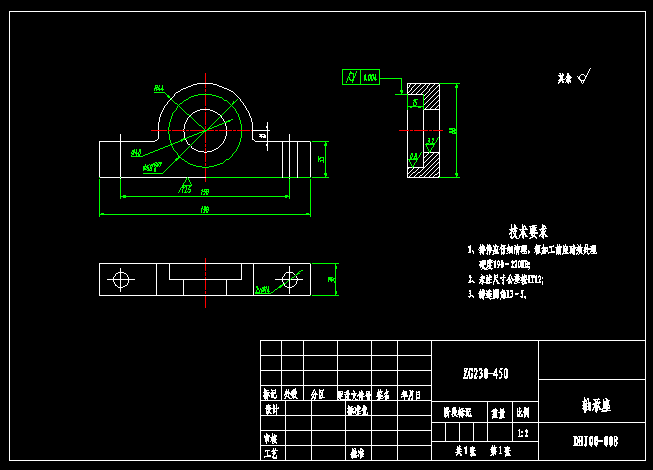Click the 设计 row label
The width and height of the screenshot is (653, 470).
pyautogui.click(x=272, y=409)
